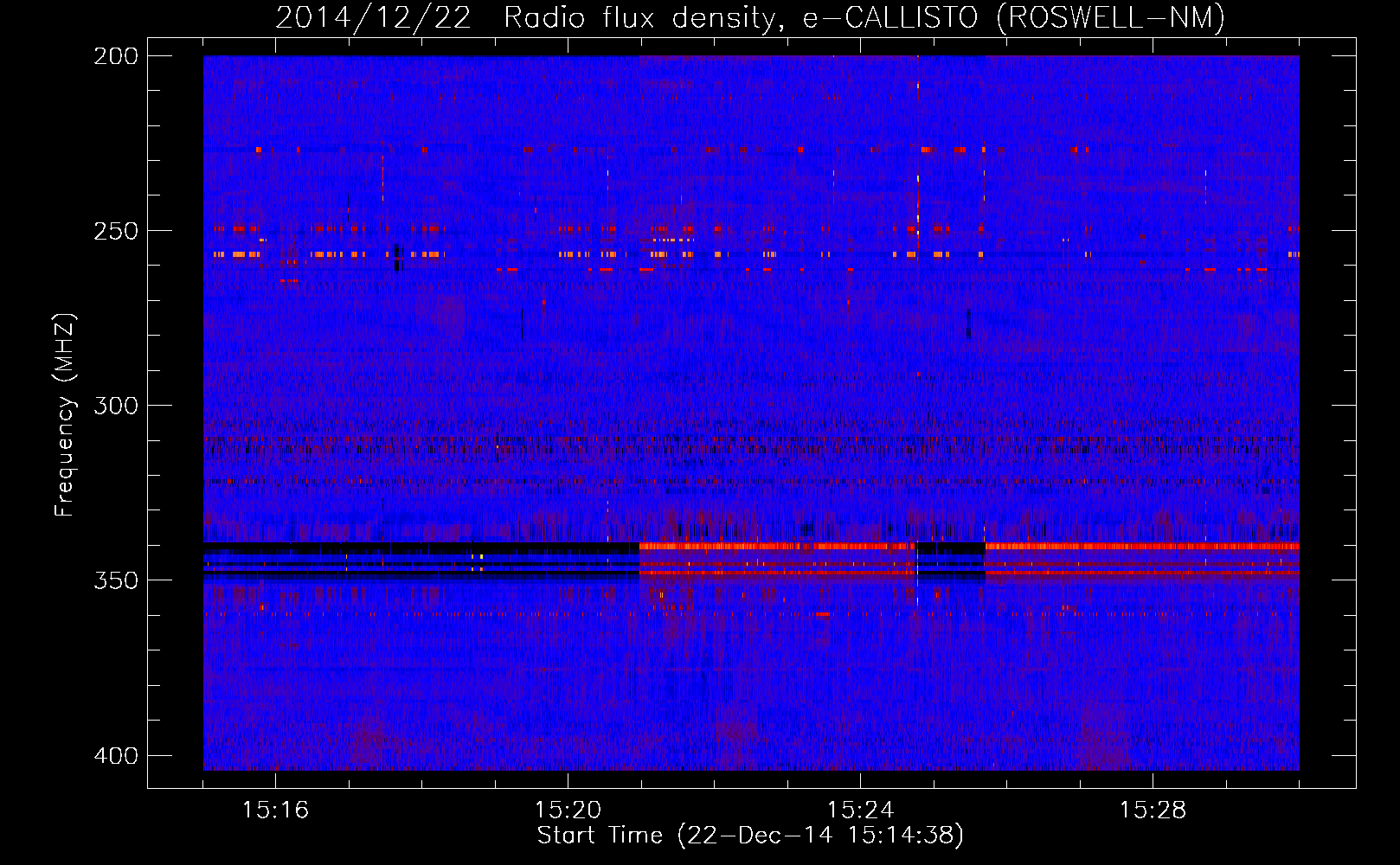Select the 250 MHz frequency axis label
The width and height of the screenshot is (1400, 865).
(115, 231)
